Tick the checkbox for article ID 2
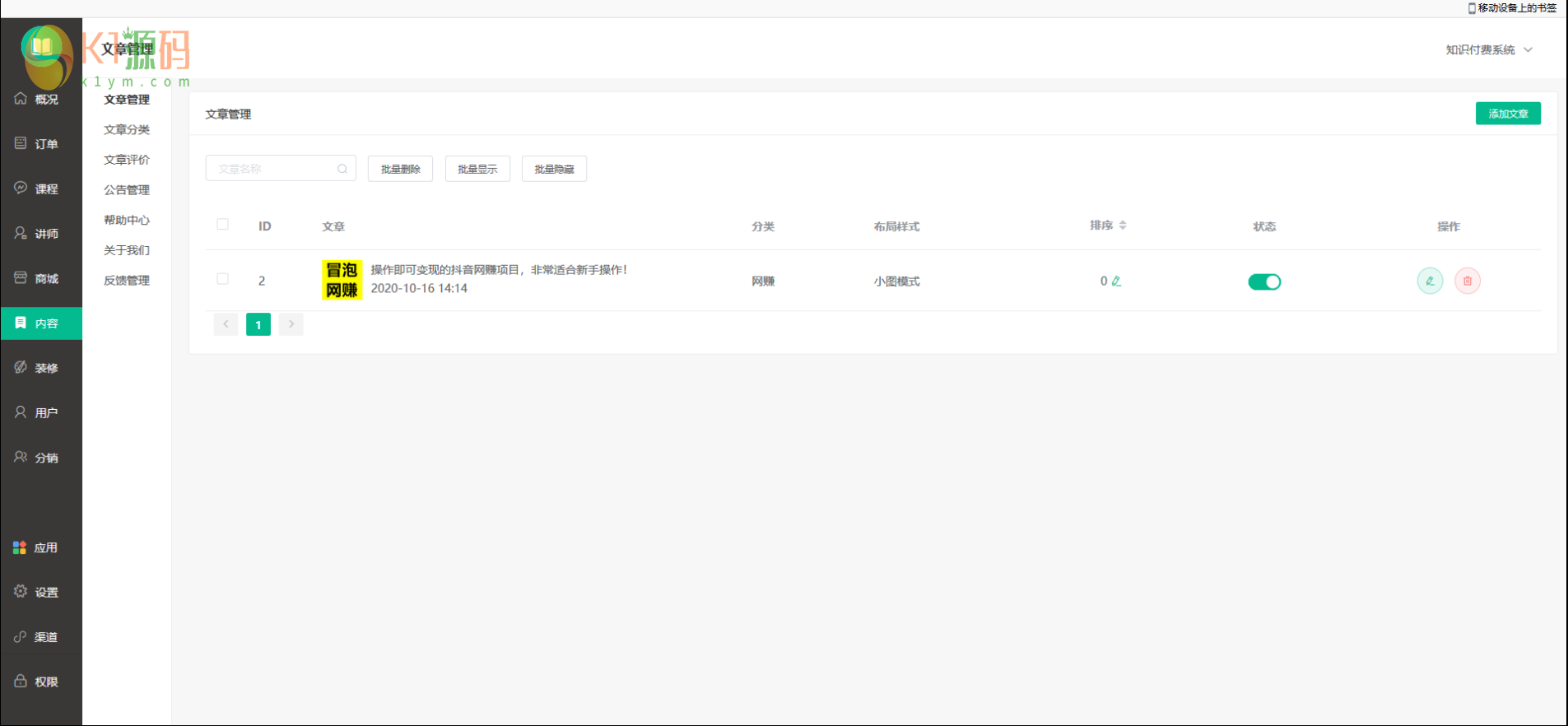The height and width of the screenshot is (726, 1568). (x=222, y=279)
